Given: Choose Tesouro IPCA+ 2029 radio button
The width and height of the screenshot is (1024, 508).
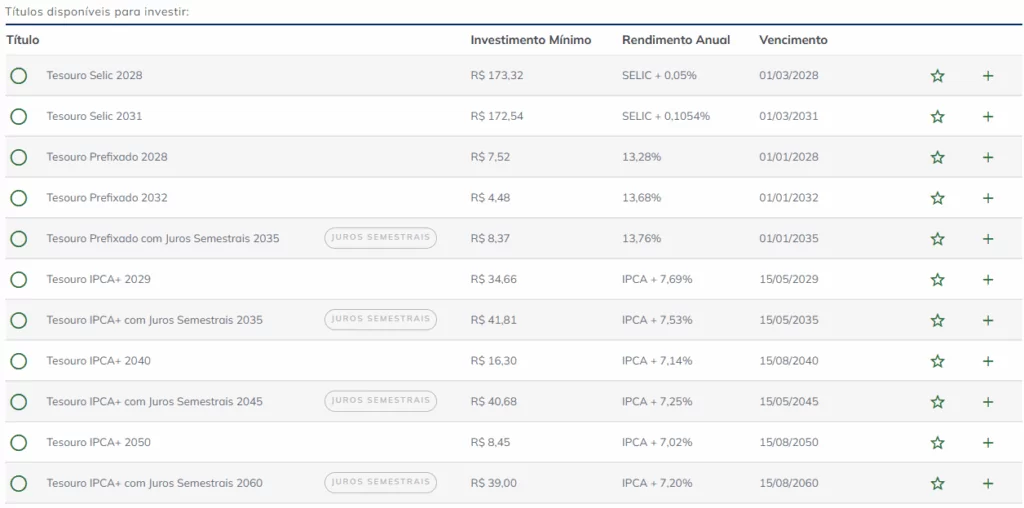Looking at the screenshot, I should pyautogui.click(x=19, y=279).
